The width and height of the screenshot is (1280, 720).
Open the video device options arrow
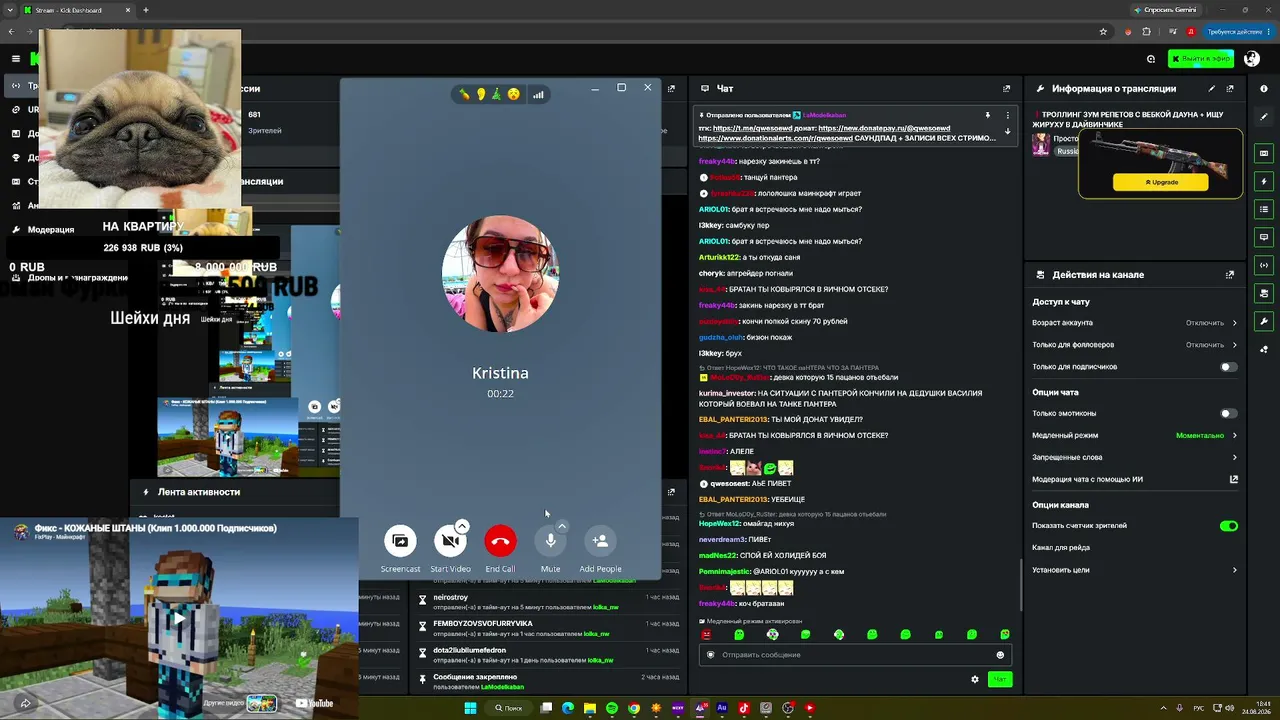pos(462,526)
